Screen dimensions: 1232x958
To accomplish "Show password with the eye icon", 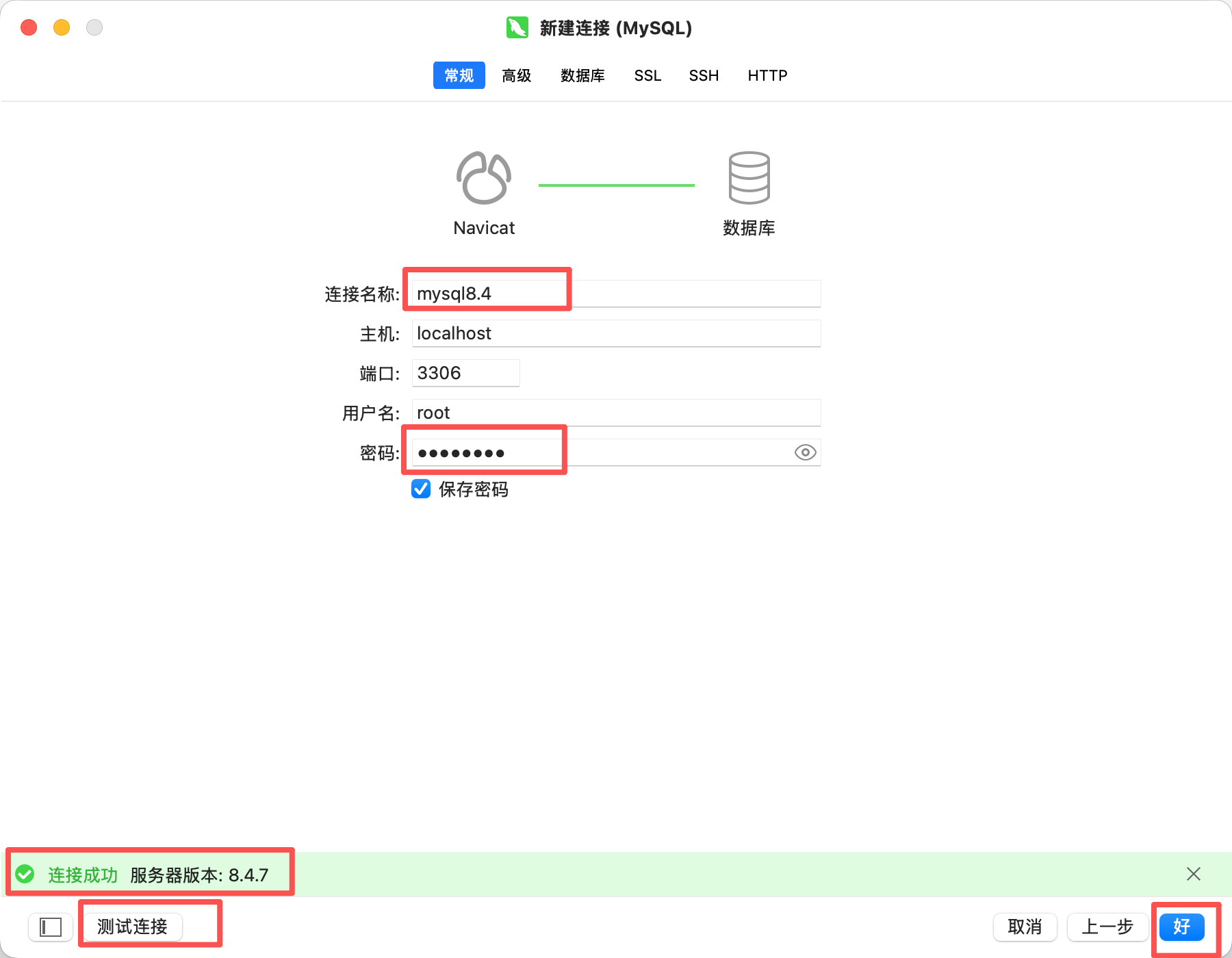I will (805, 452).
